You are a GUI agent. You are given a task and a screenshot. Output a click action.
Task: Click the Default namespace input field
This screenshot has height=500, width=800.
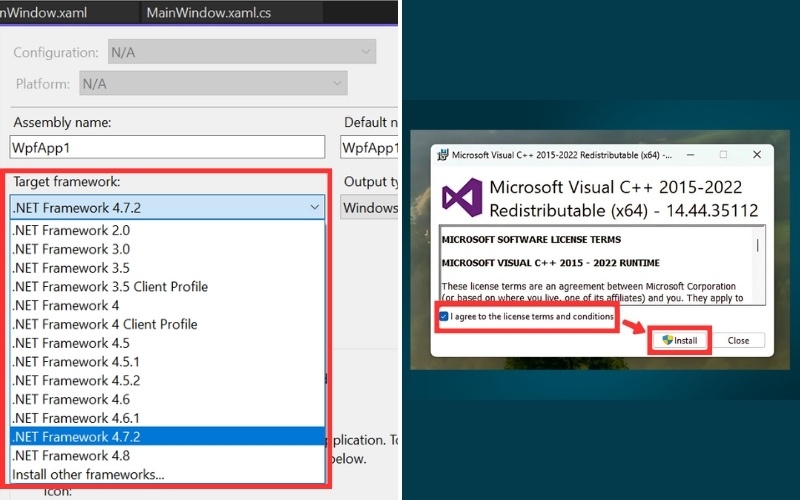pos(369,147)
